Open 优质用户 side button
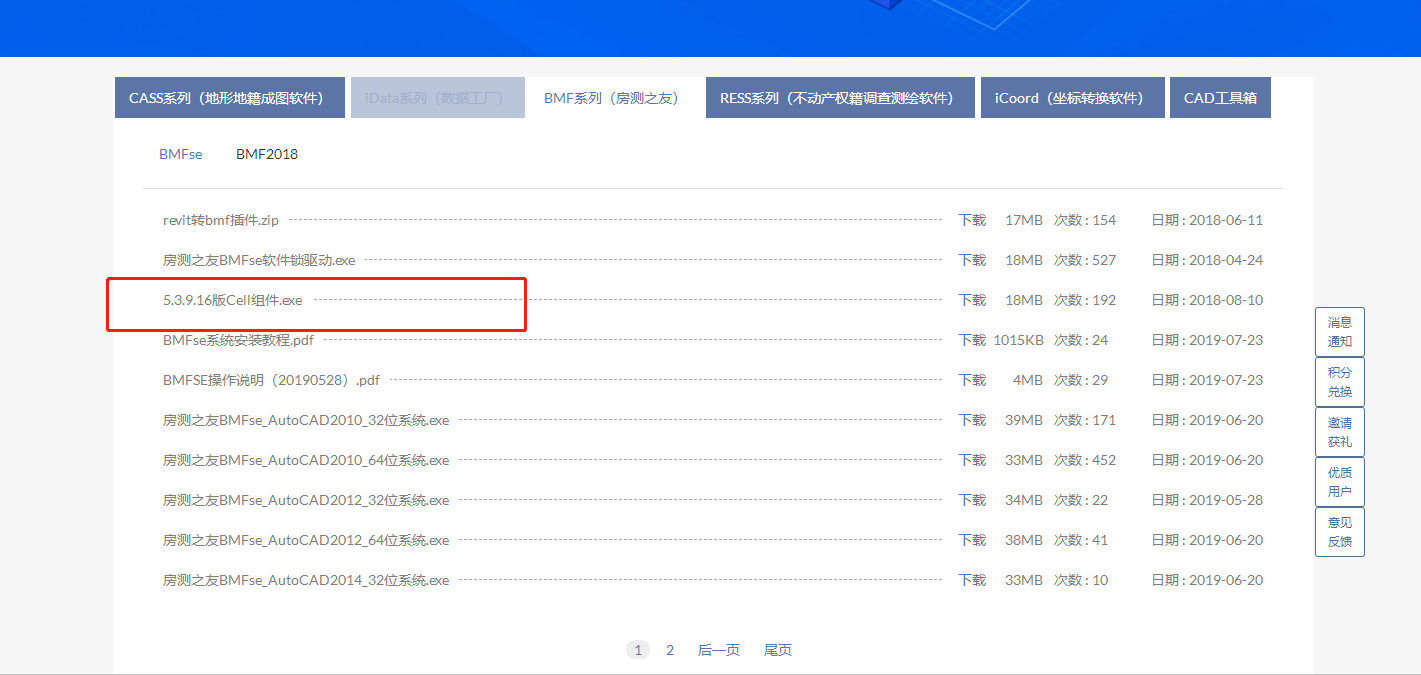 point(1340,482)
